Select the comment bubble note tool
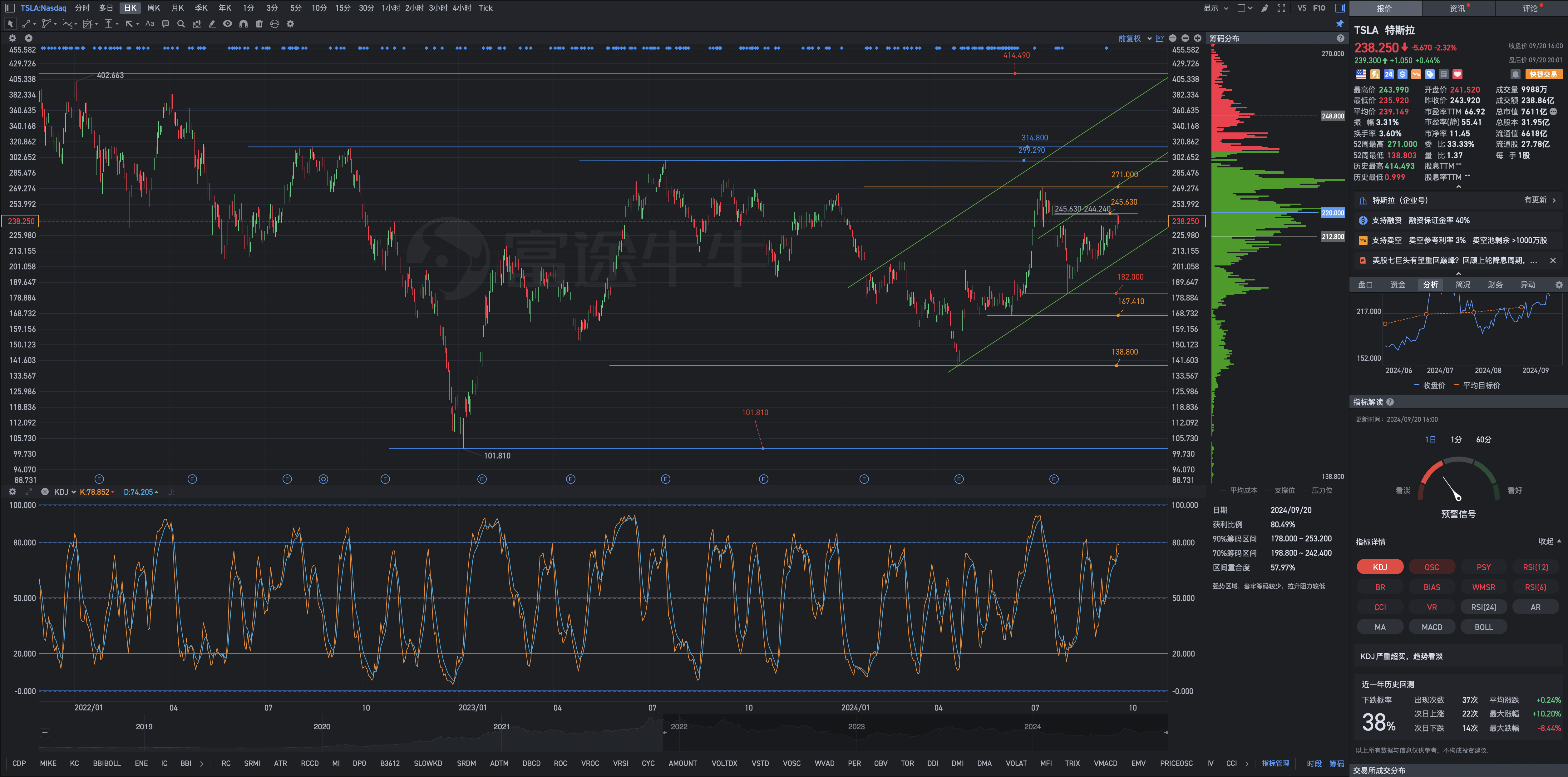The image size is (1568, 777). (x=165, y=24)
